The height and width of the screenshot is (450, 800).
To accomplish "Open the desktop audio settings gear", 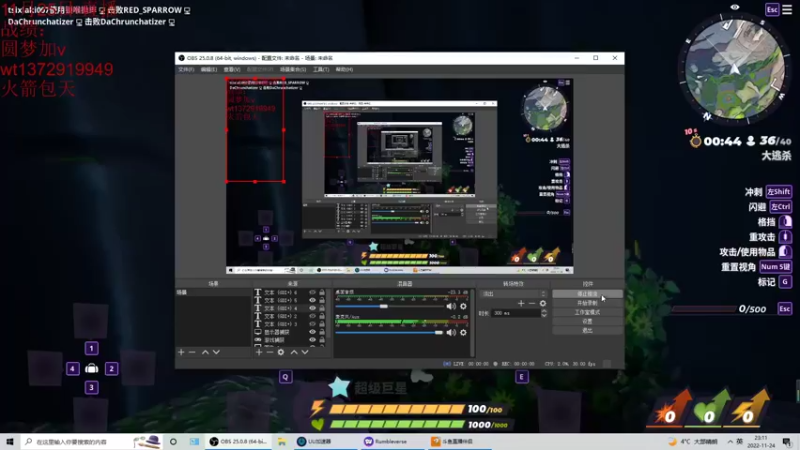I will click(x=463, y=306).
